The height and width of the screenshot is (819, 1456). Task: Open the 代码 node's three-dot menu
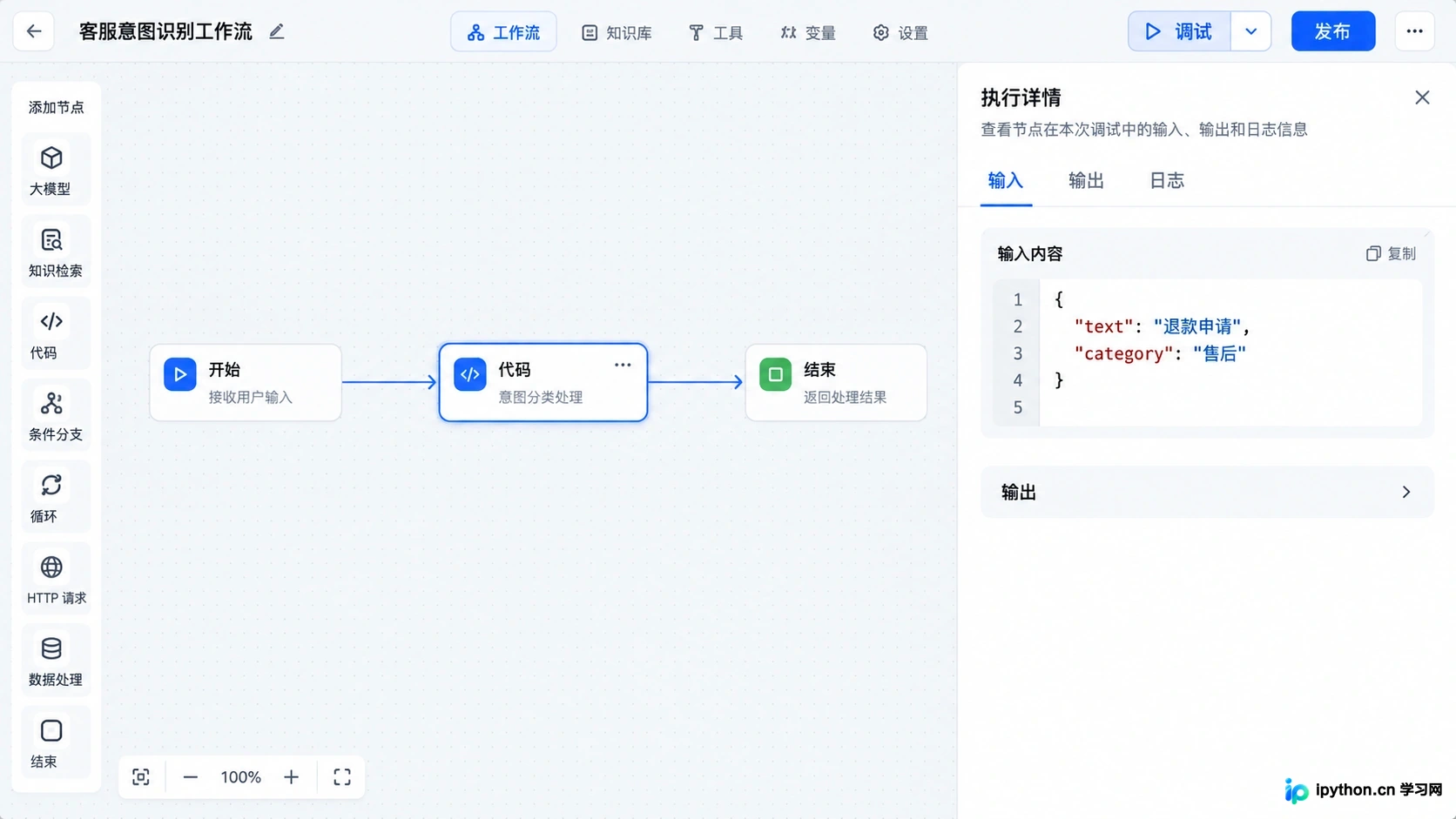click(623, 366)
